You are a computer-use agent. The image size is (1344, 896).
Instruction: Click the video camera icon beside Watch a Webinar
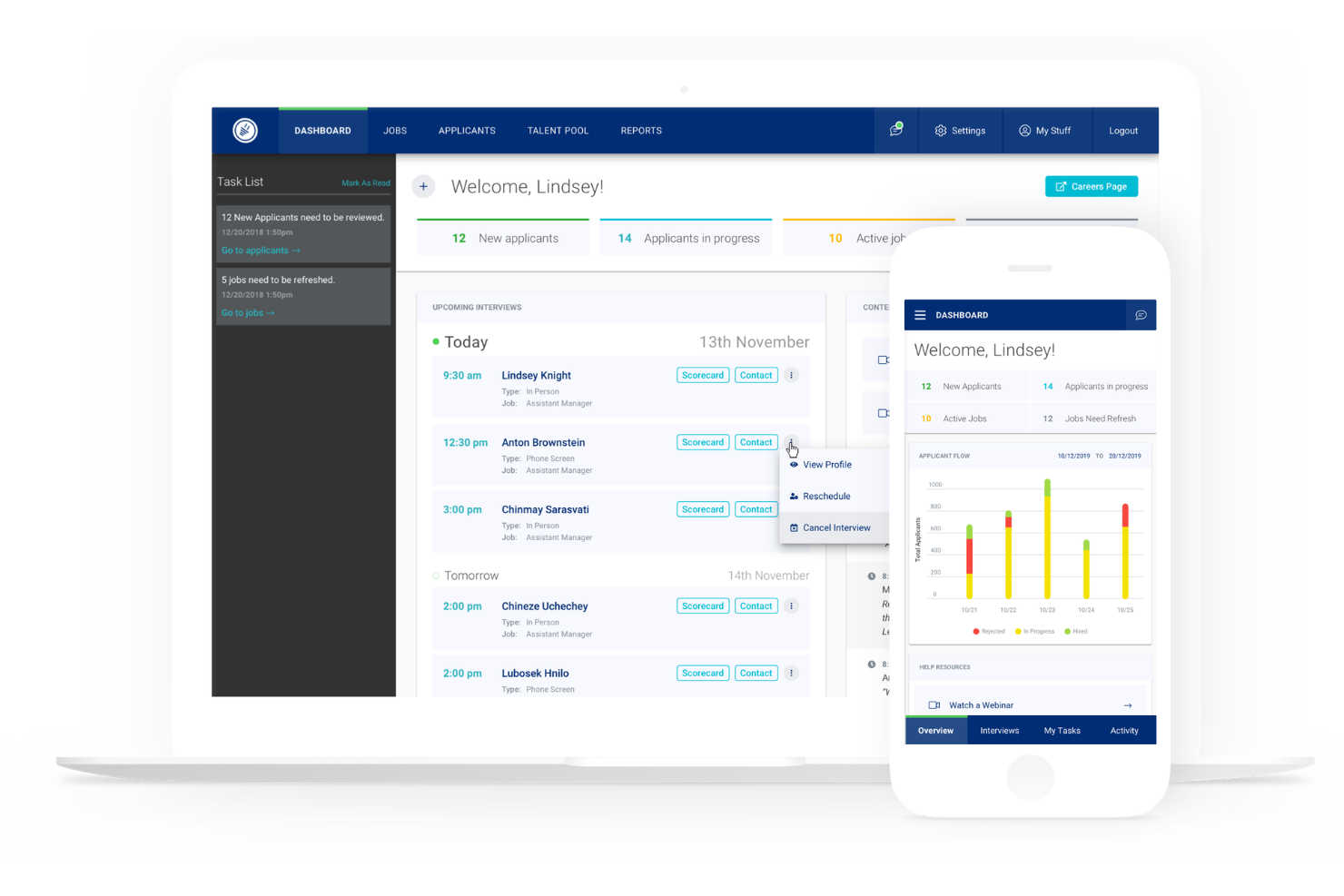pos(934,705)
